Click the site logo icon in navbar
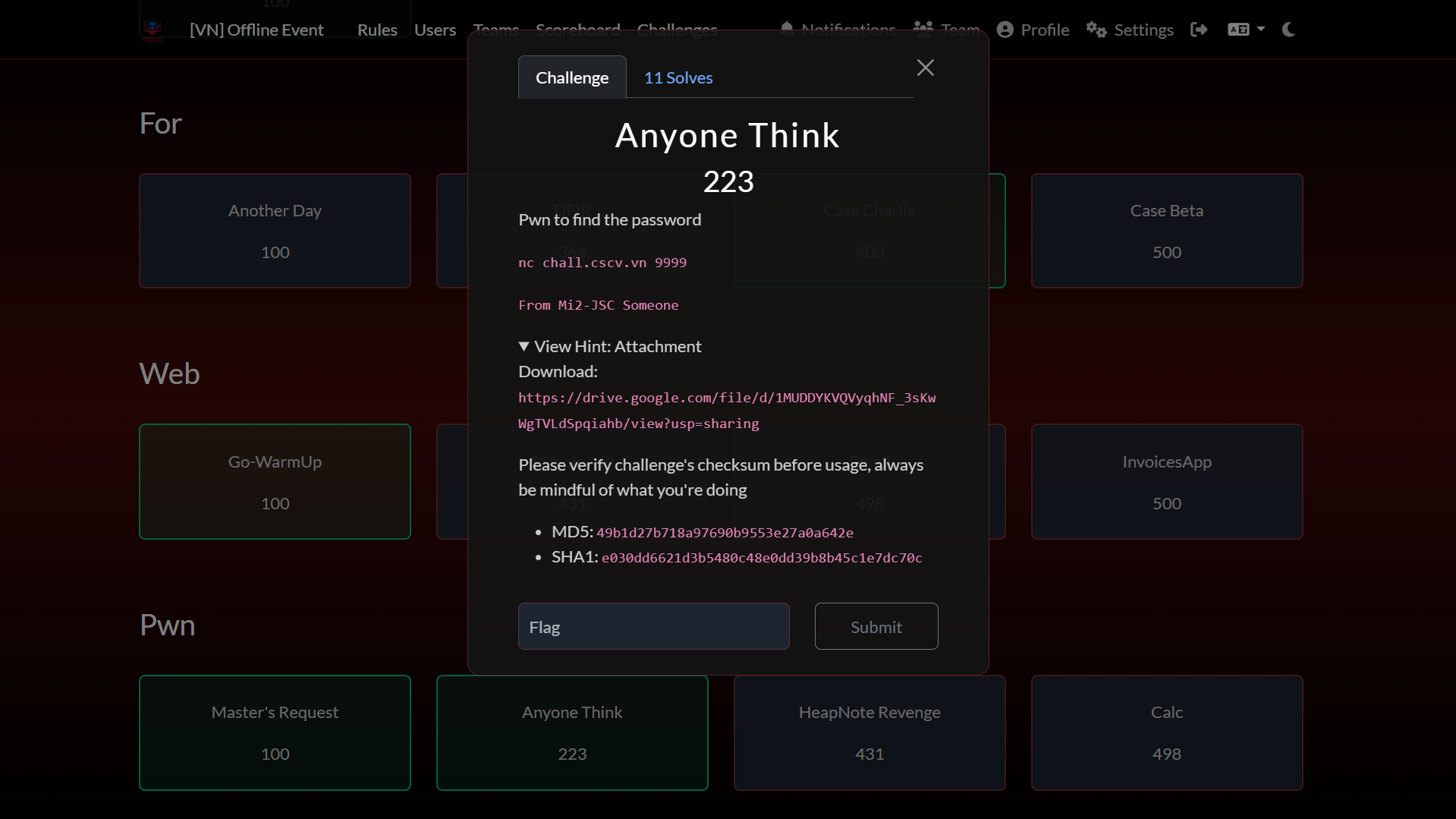The image size is (1456, 819). click(153, 30)
